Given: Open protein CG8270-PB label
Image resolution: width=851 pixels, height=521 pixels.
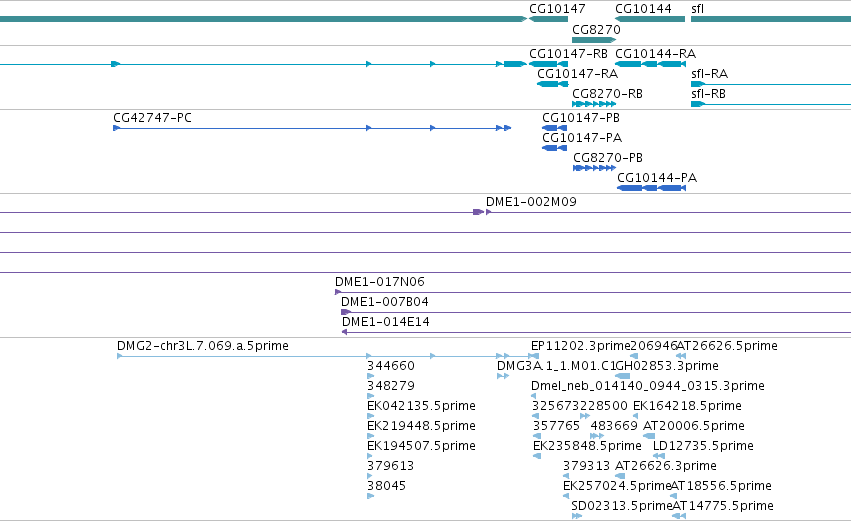Looking at the screenshot, I should [608, 157].
